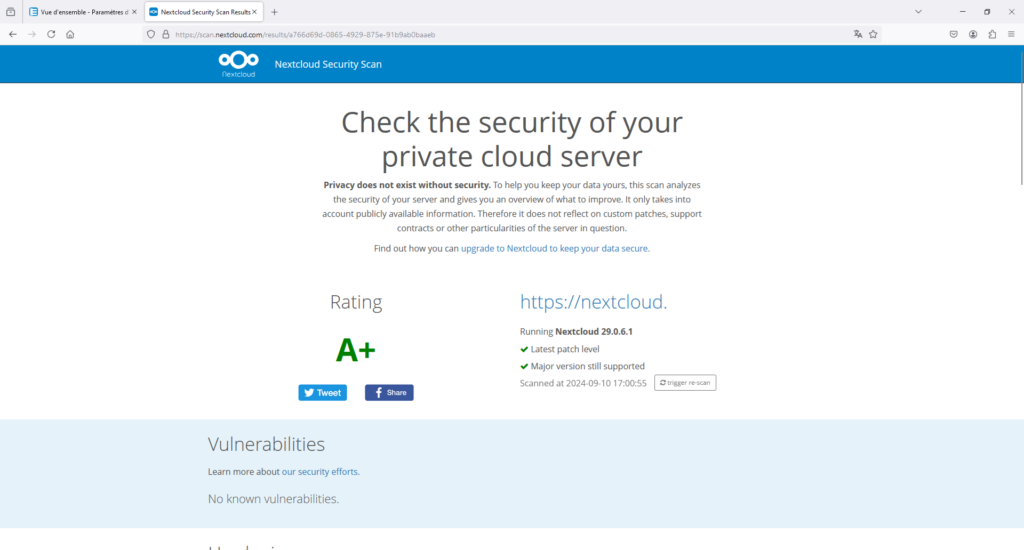
Task: Click Scanned at 2024-09-10 17:00:55 text
Action: [583, 383]
